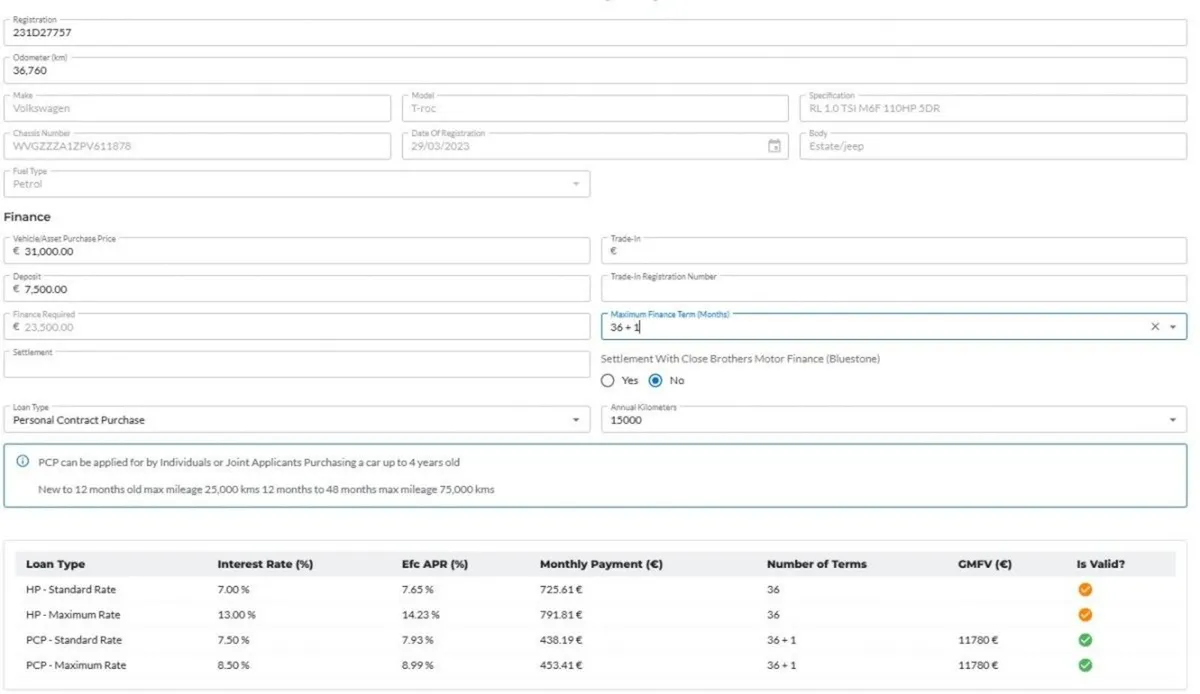Image resolution: width=1200 pixels, height=694 pixels.
Task: Expand the Fuel Type dropdown
Action: [575, 184]
